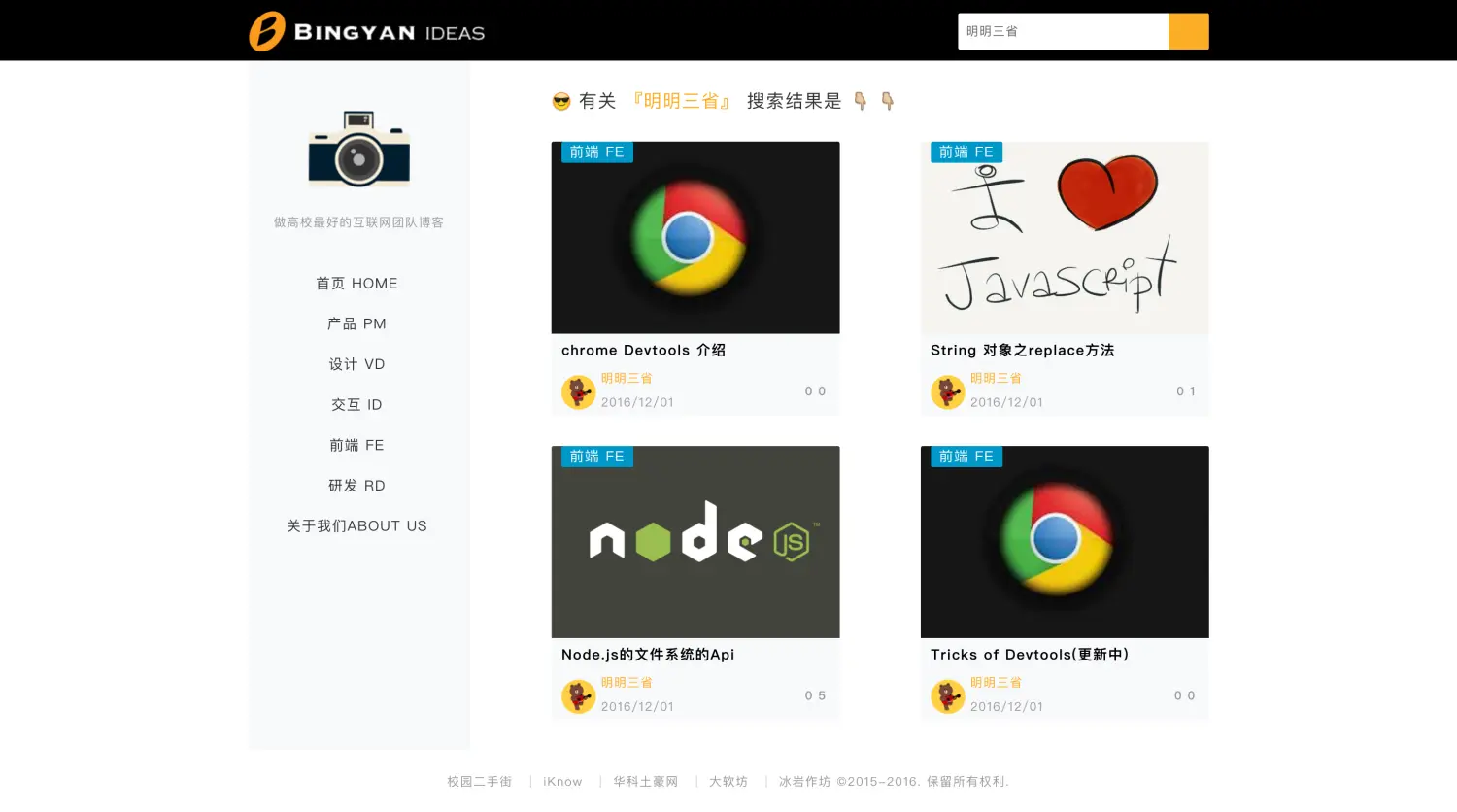Open the 校园二手街 footer link

pyautogui.click(x=479, y=782)
